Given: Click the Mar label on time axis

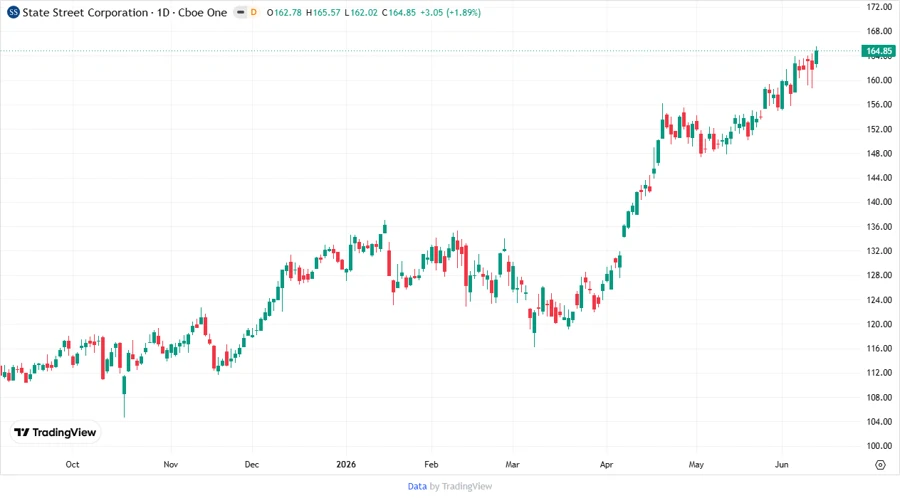Looking at the screenshot, I should click(513, 464).
